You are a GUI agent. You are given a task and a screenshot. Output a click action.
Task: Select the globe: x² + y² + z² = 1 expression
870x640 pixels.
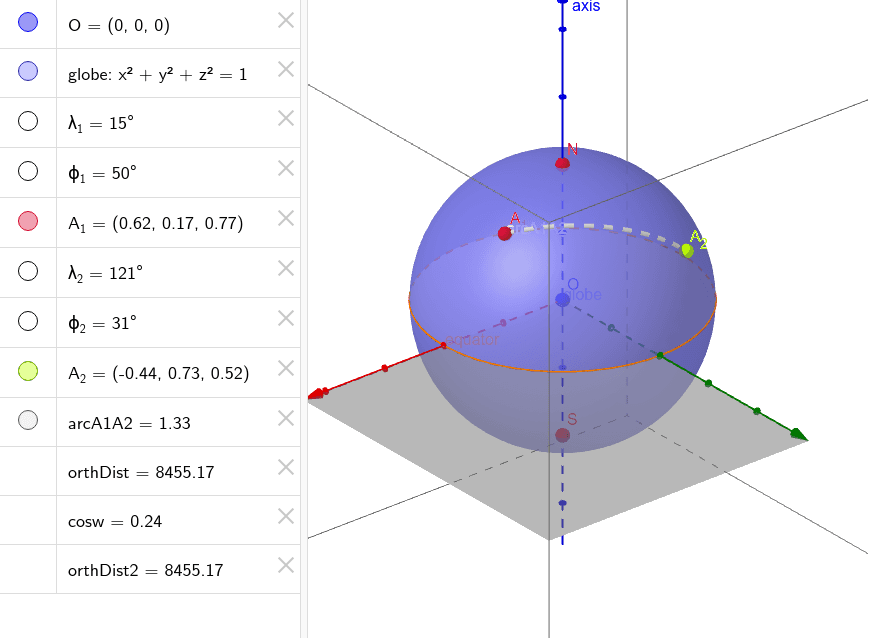pos(158,74)
